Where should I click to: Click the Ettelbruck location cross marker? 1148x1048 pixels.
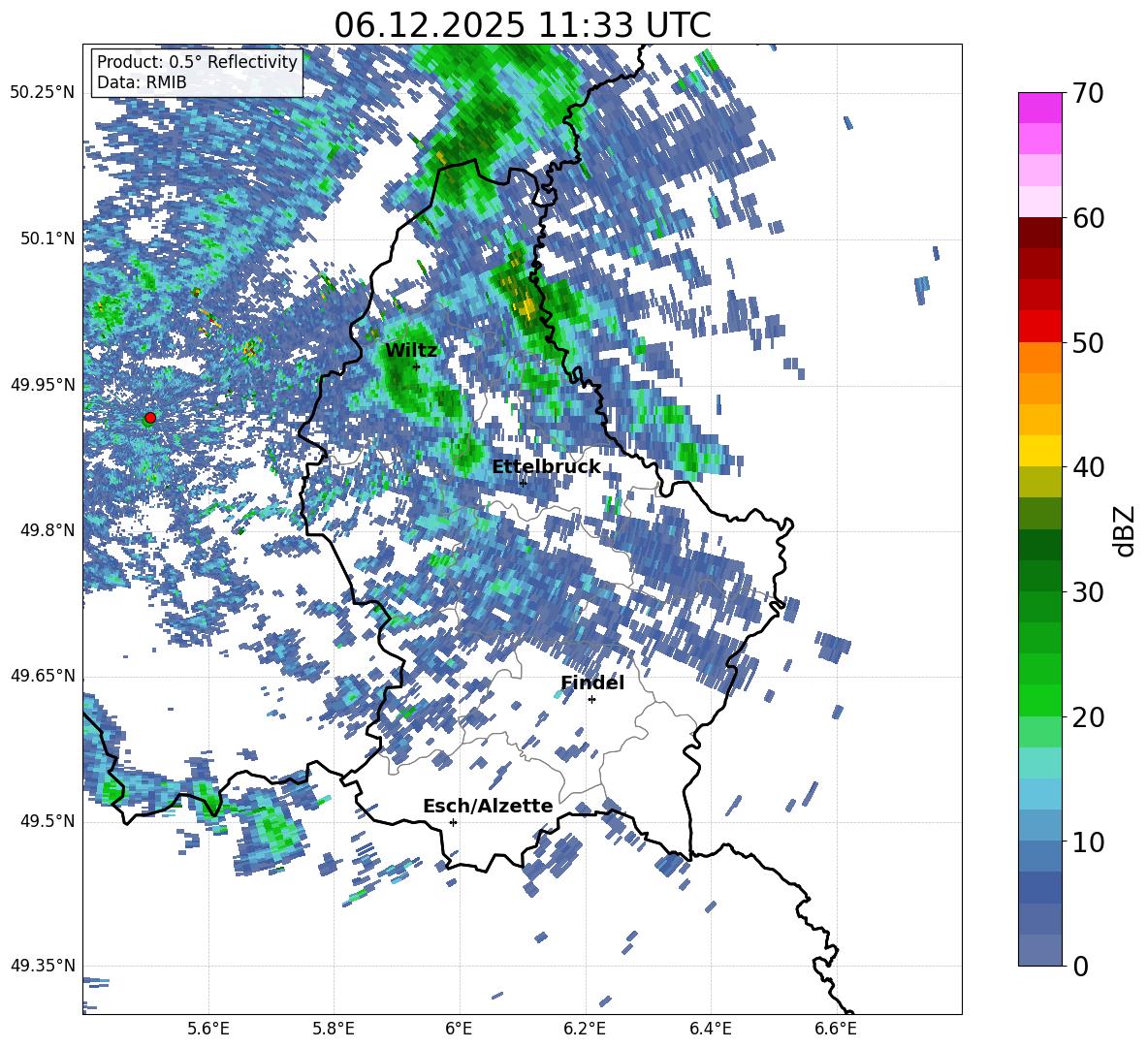[523, 482]
